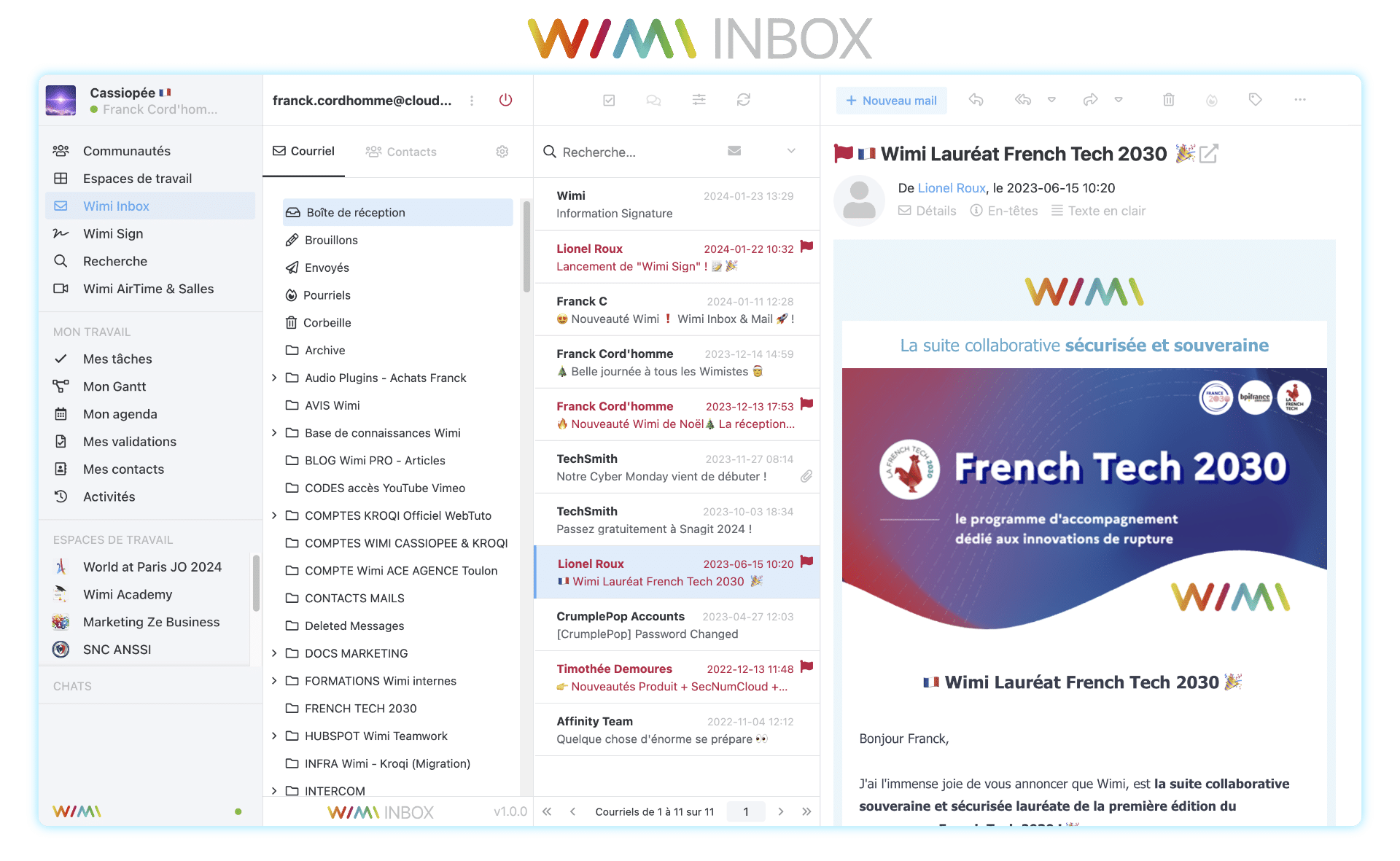This screenshot has width=1400, height=861.
Task: Open the more actions ellipsis menu
Action: click(1300, 100)
